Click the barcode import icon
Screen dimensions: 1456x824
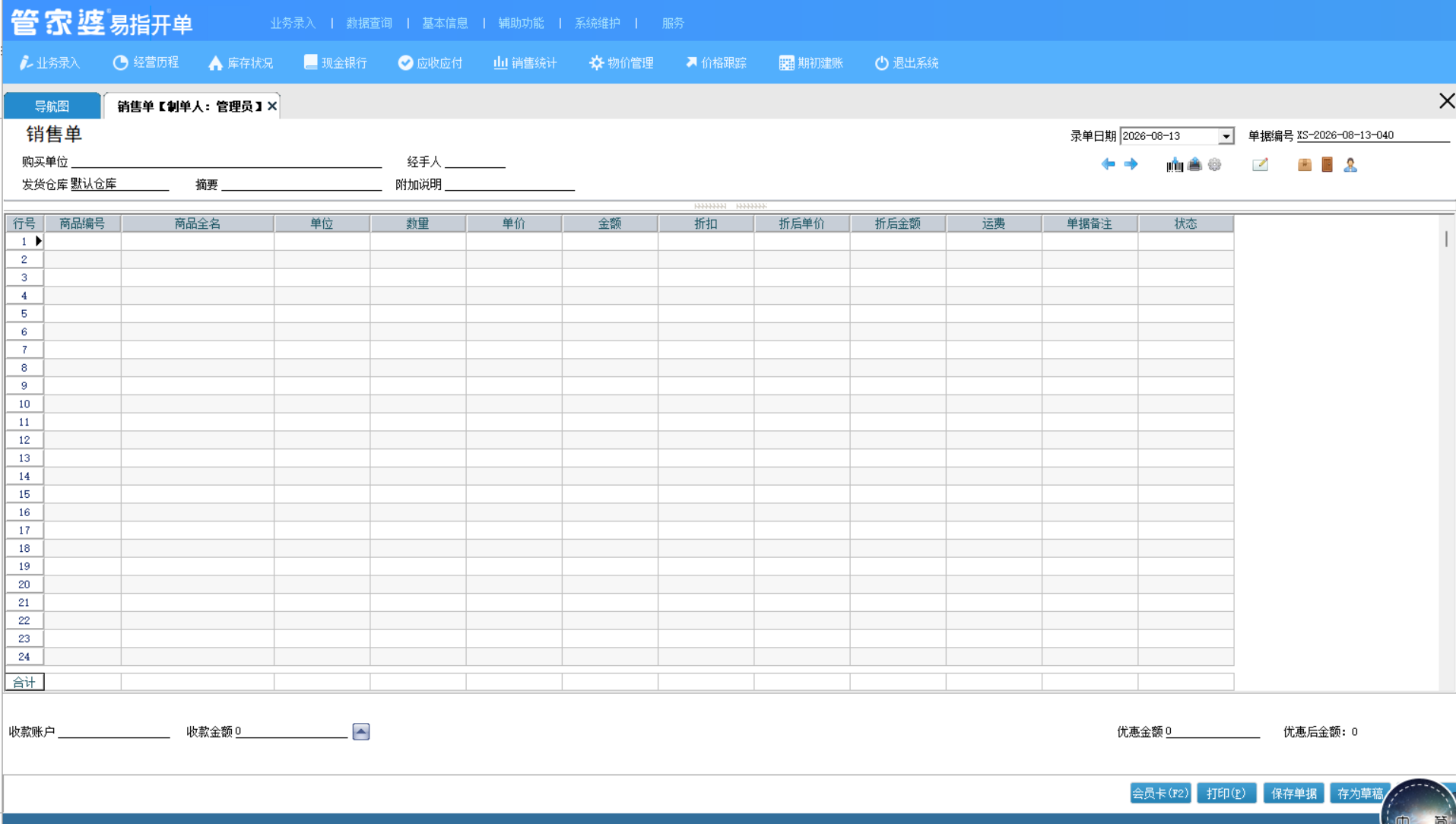[1175, 165]
